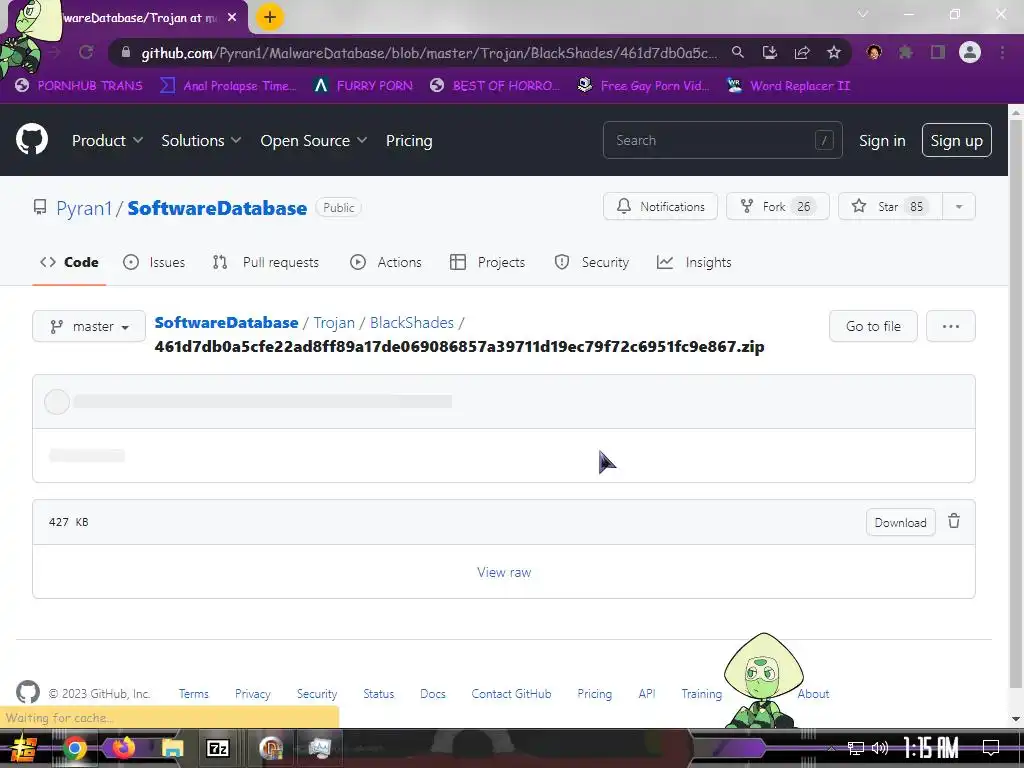This screenshot has height=768, width=1024.
Task: Open the Terms footer link
Action: (x=194, y=694)
